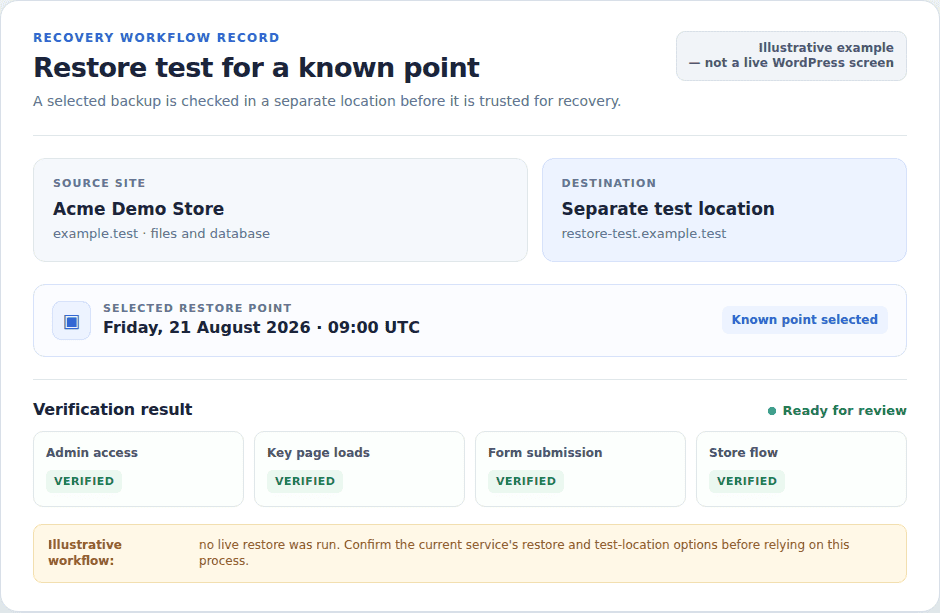Click the SOURCE SITE label
The width and height of the screenshot is (940, 613).
click(99, 183)
